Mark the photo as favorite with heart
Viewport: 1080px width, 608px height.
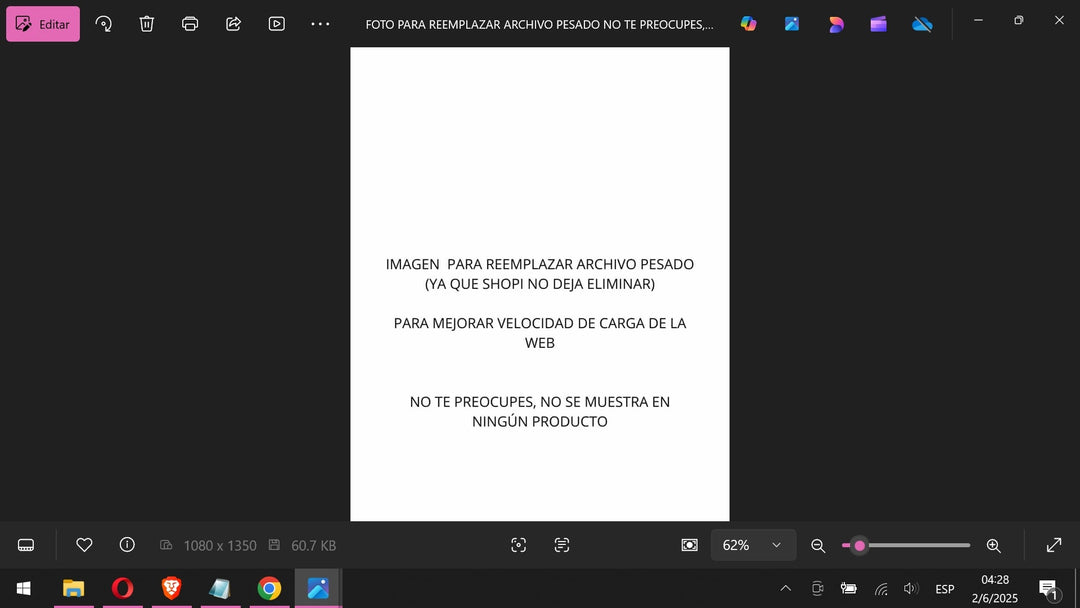pyautogui.click(x=84, y=545)
